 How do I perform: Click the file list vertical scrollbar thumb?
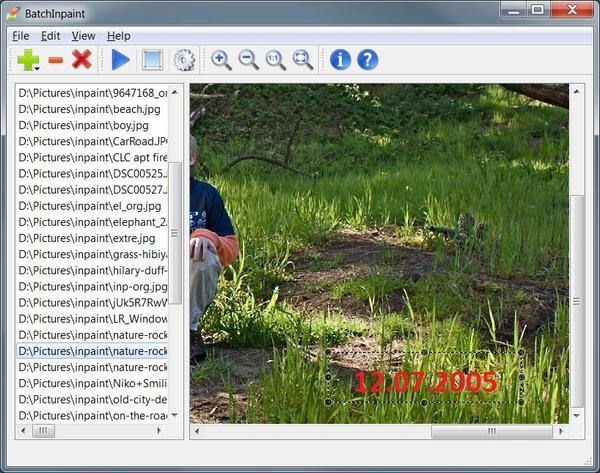pos(175,233)
